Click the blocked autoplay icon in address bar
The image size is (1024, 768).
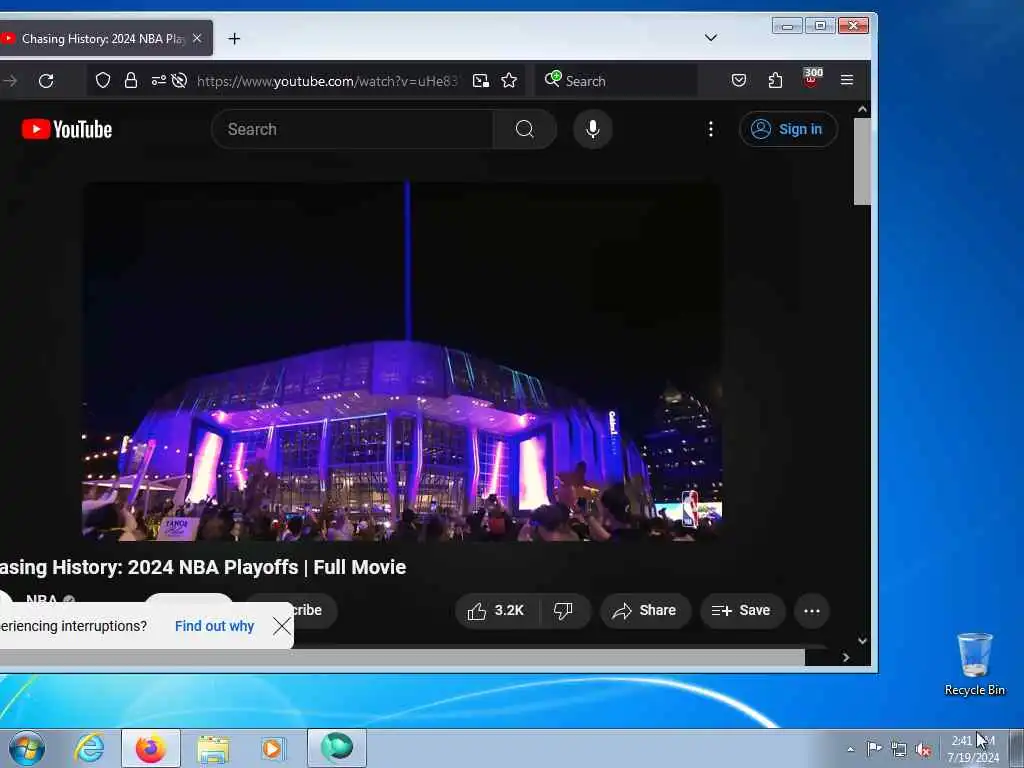(179, 80)
